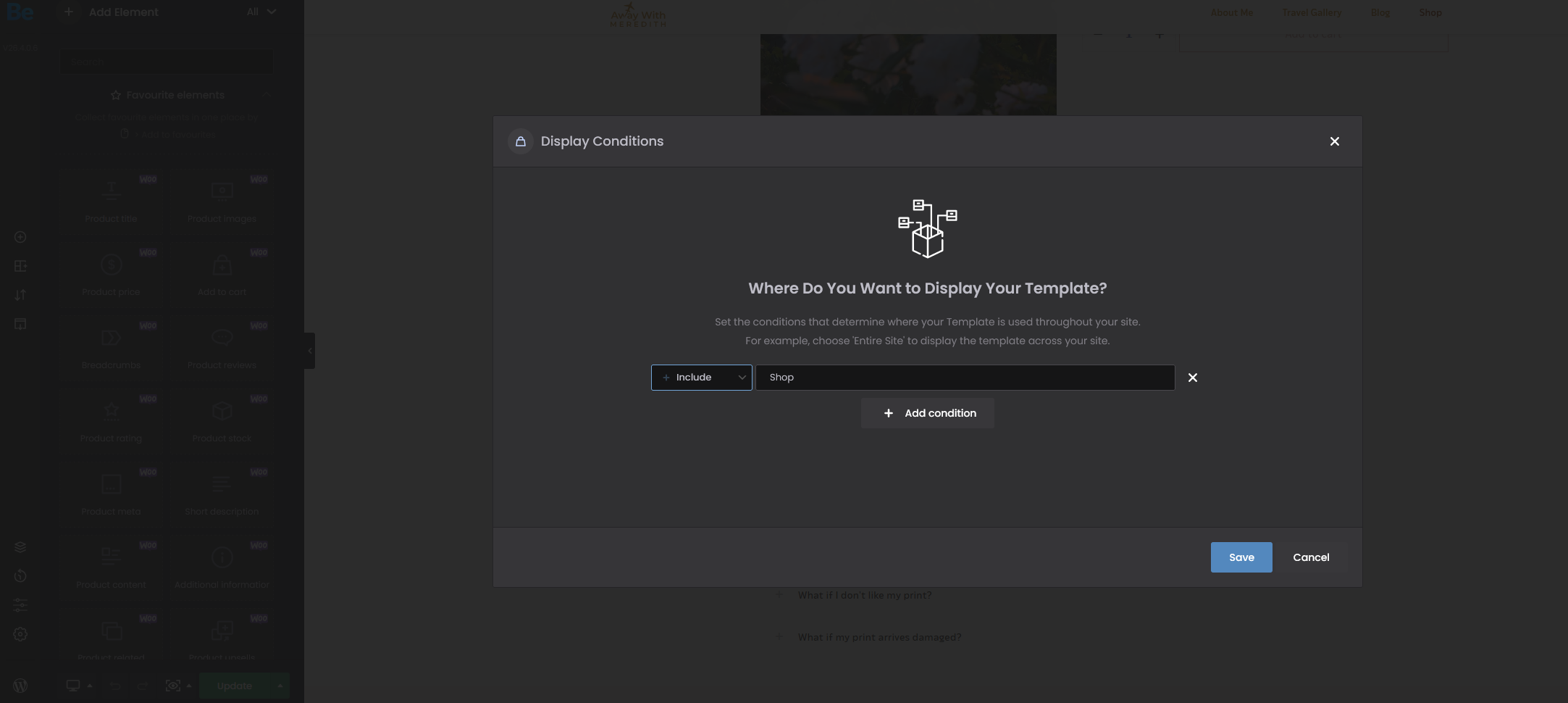Open the templates layout icon in left rail
Viewport: 1568px width, 703px height.
[20, 324]
